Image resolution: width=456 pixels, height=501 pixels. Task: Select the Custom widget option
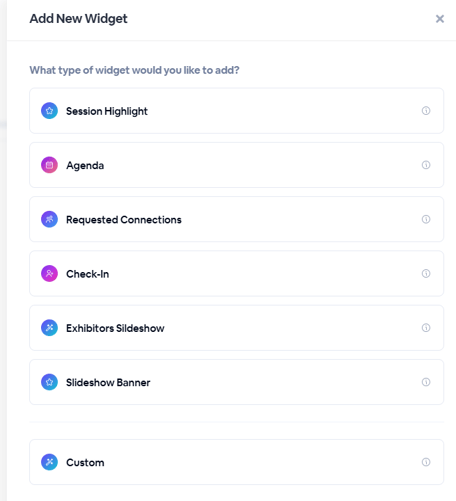(x=236, y=462)
